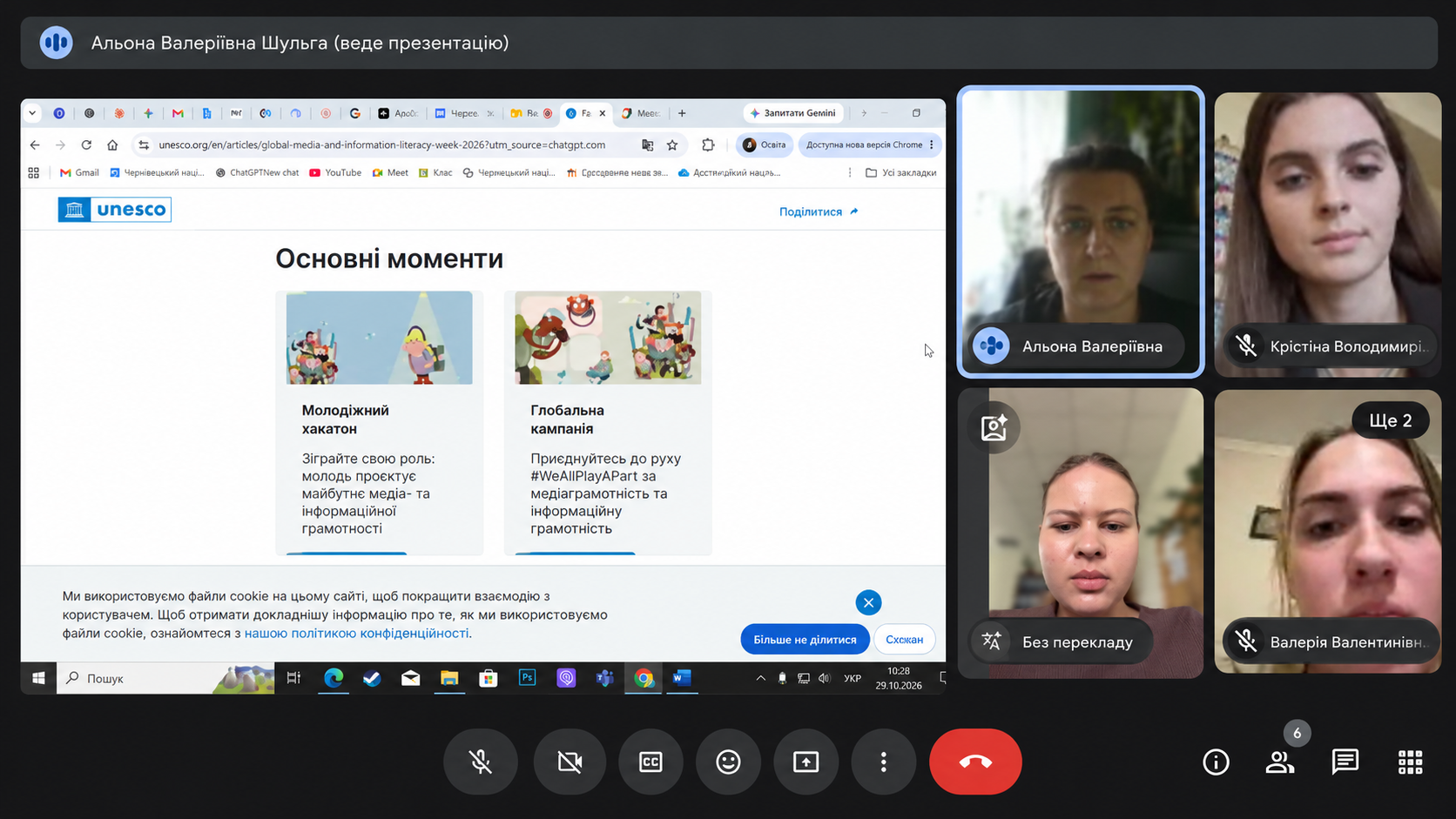Toggle closed captions CC button

coord(650,762)
